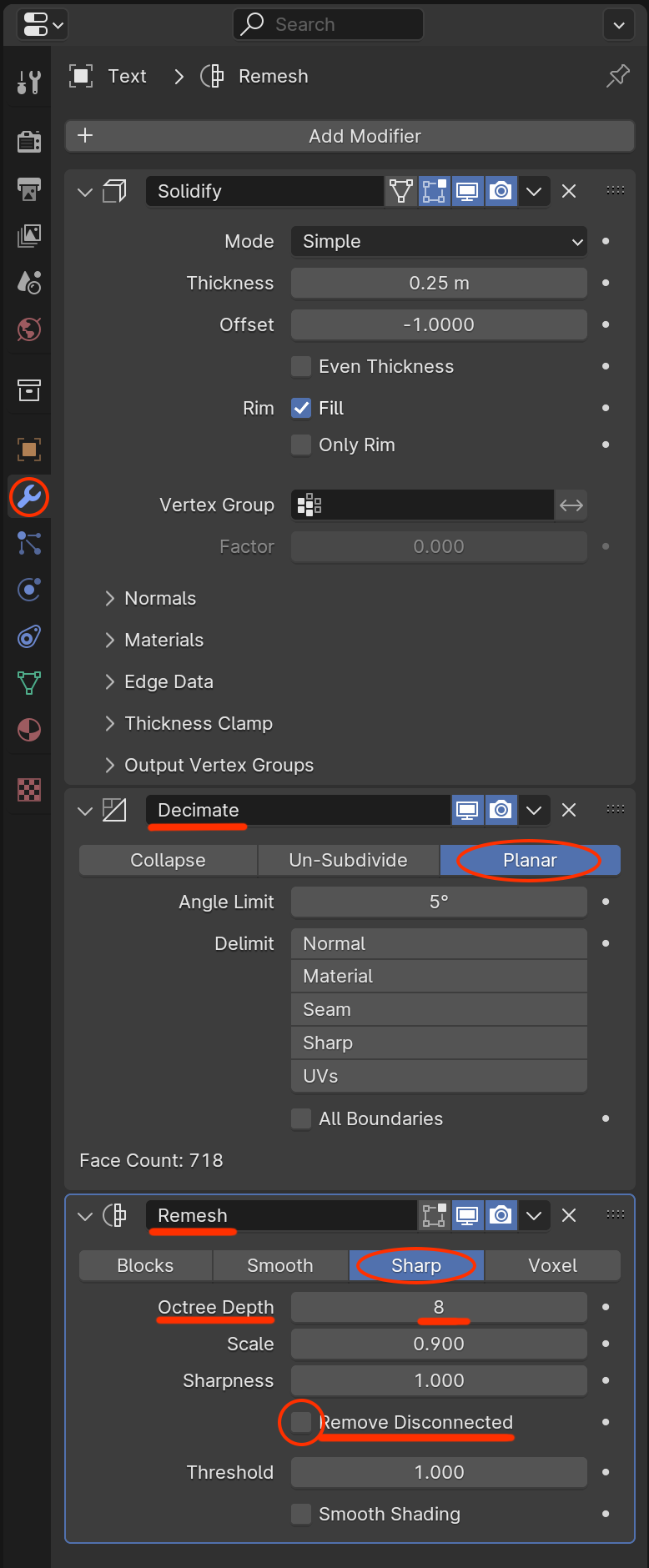Switch Decimate to Collapse mode
Screen dimensions: 649x1568
pyautogui.click(x=168, y=860)
